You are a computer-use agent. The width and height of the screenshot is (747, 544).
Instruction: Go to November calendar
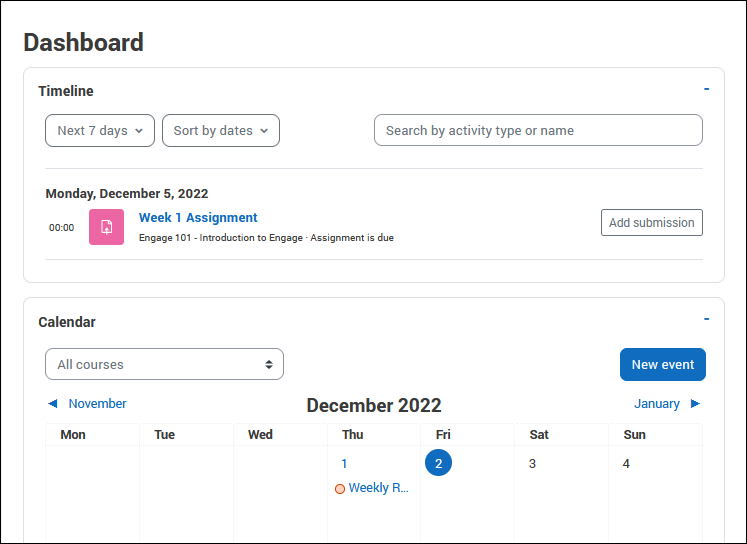click(97, 403)
